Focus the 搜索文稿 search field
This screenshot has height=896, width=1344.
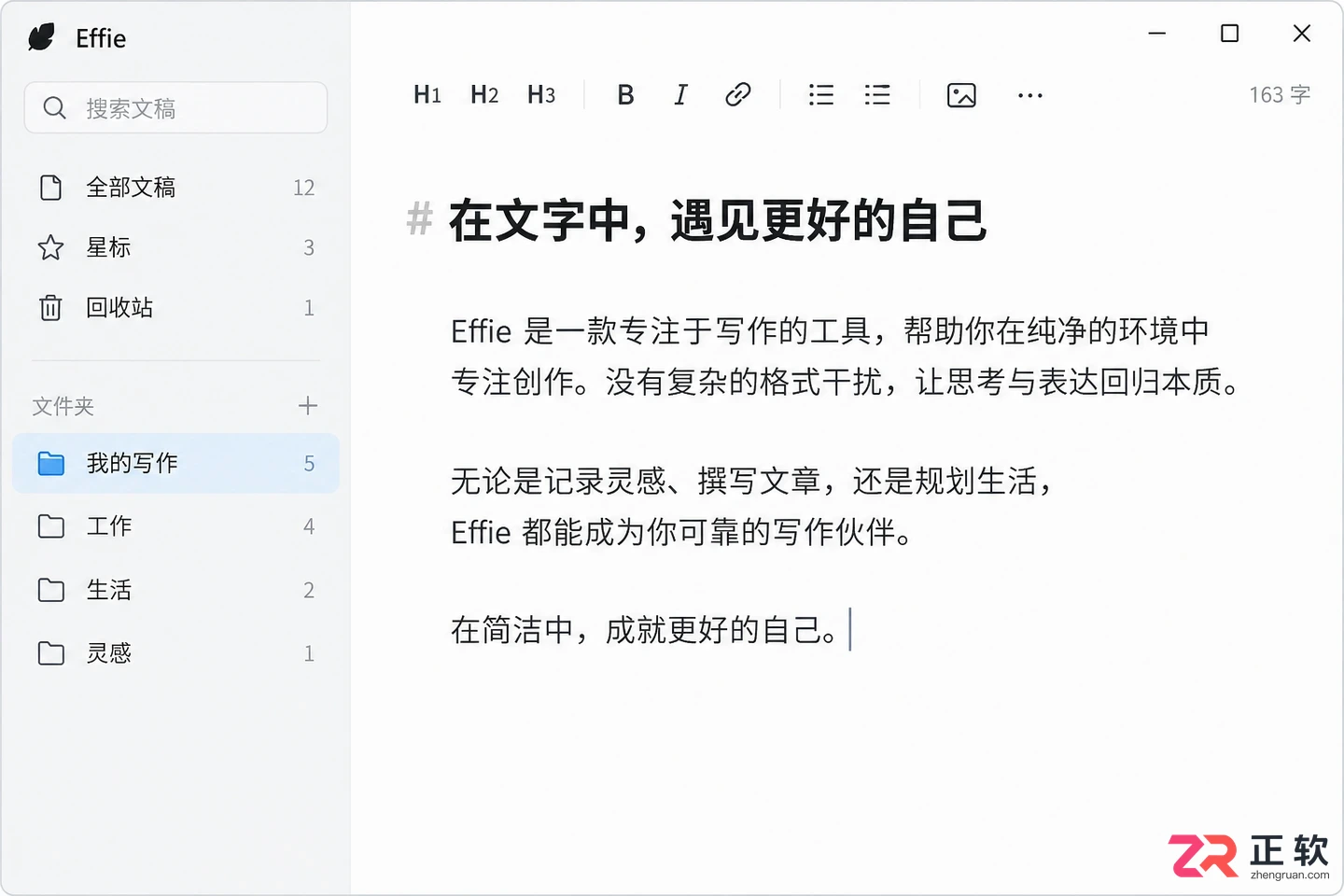click(x=175, y=107)
